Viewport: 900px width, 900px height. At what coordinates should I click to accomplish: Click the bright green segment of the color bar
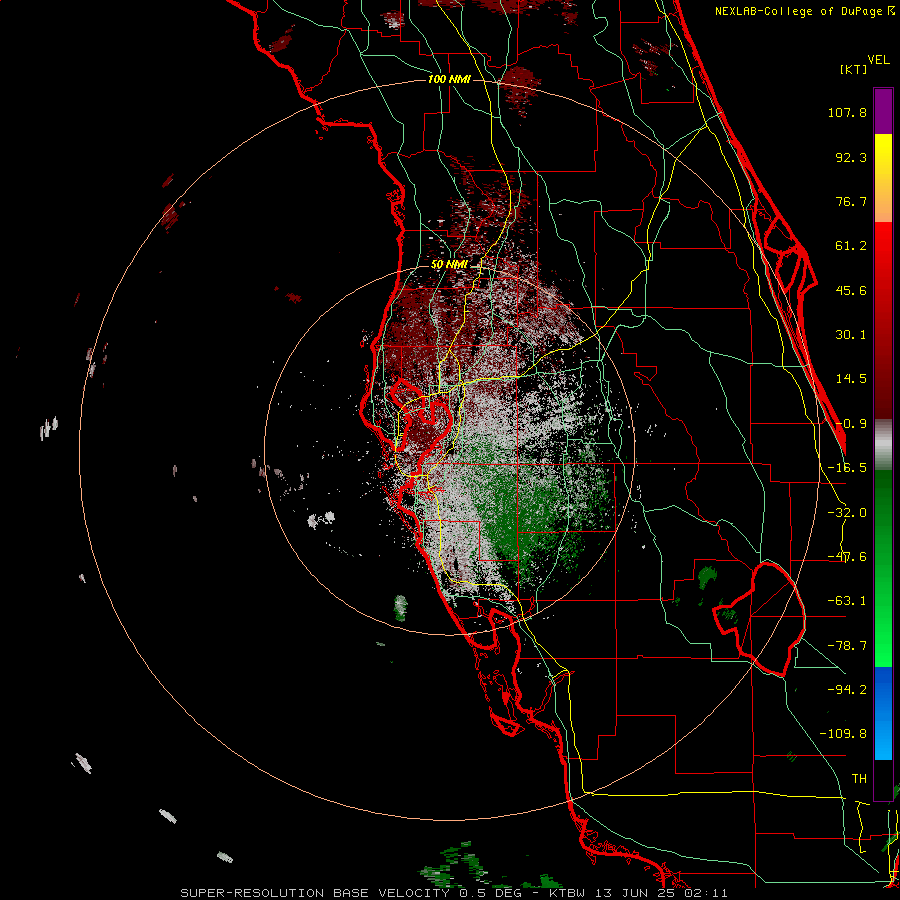[x=883, y=568]
